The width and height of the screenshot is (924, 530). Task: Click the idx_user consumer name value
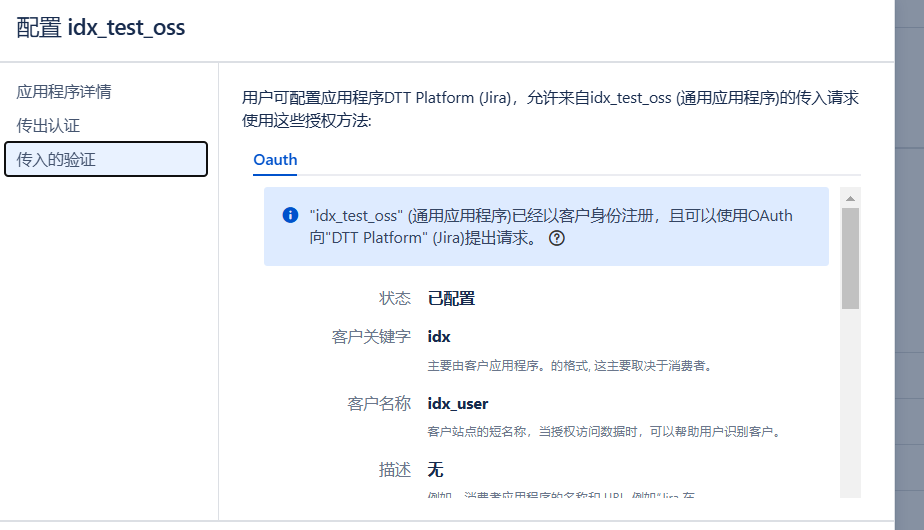coord(458,404)
